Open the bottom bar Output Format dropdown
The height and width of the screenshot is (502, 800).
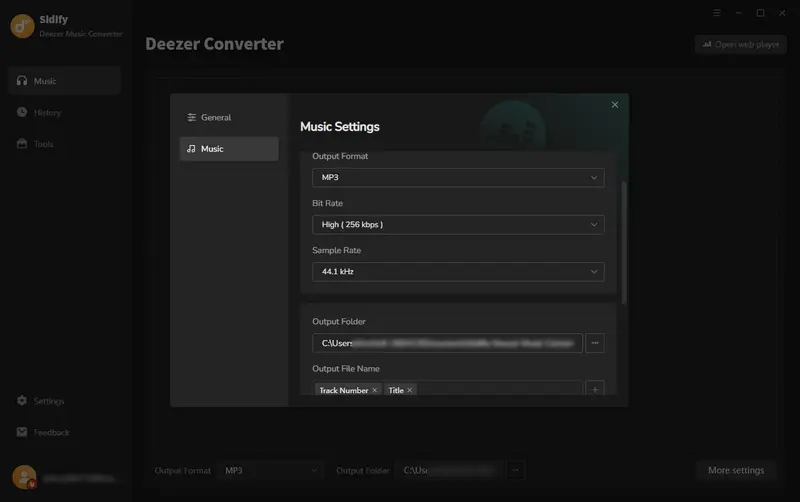click(271, 470)
